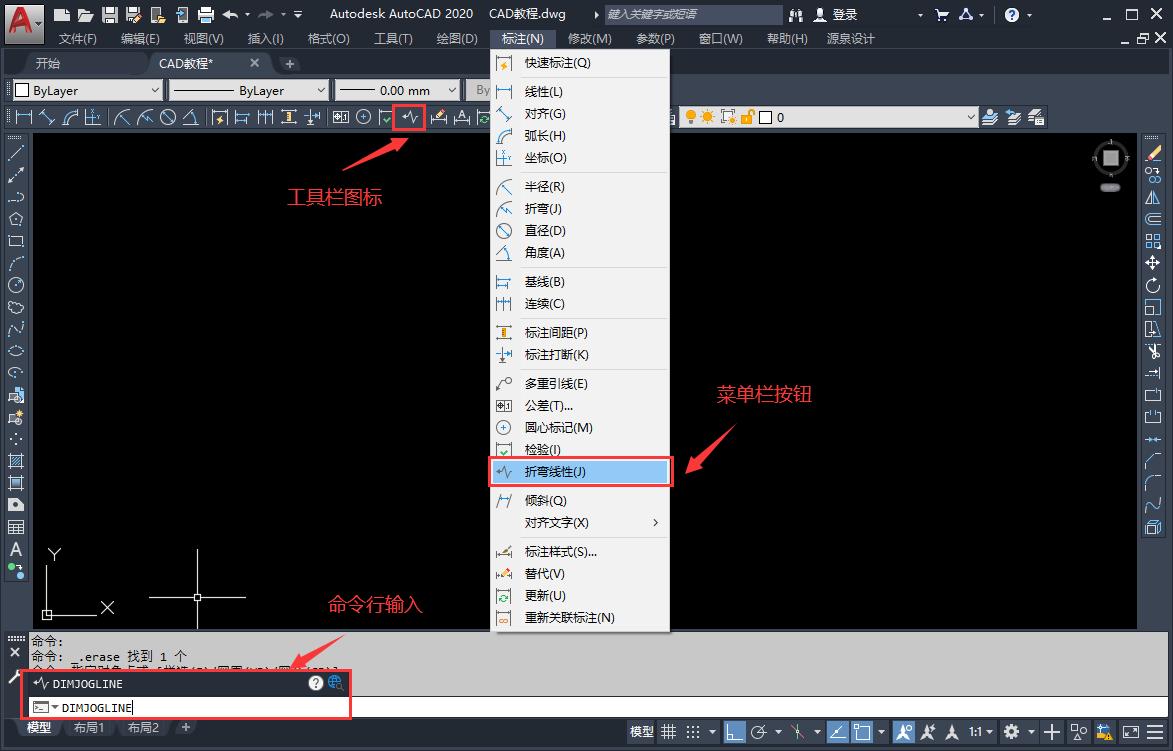Click the keyword search box

[x=693, y=14]
